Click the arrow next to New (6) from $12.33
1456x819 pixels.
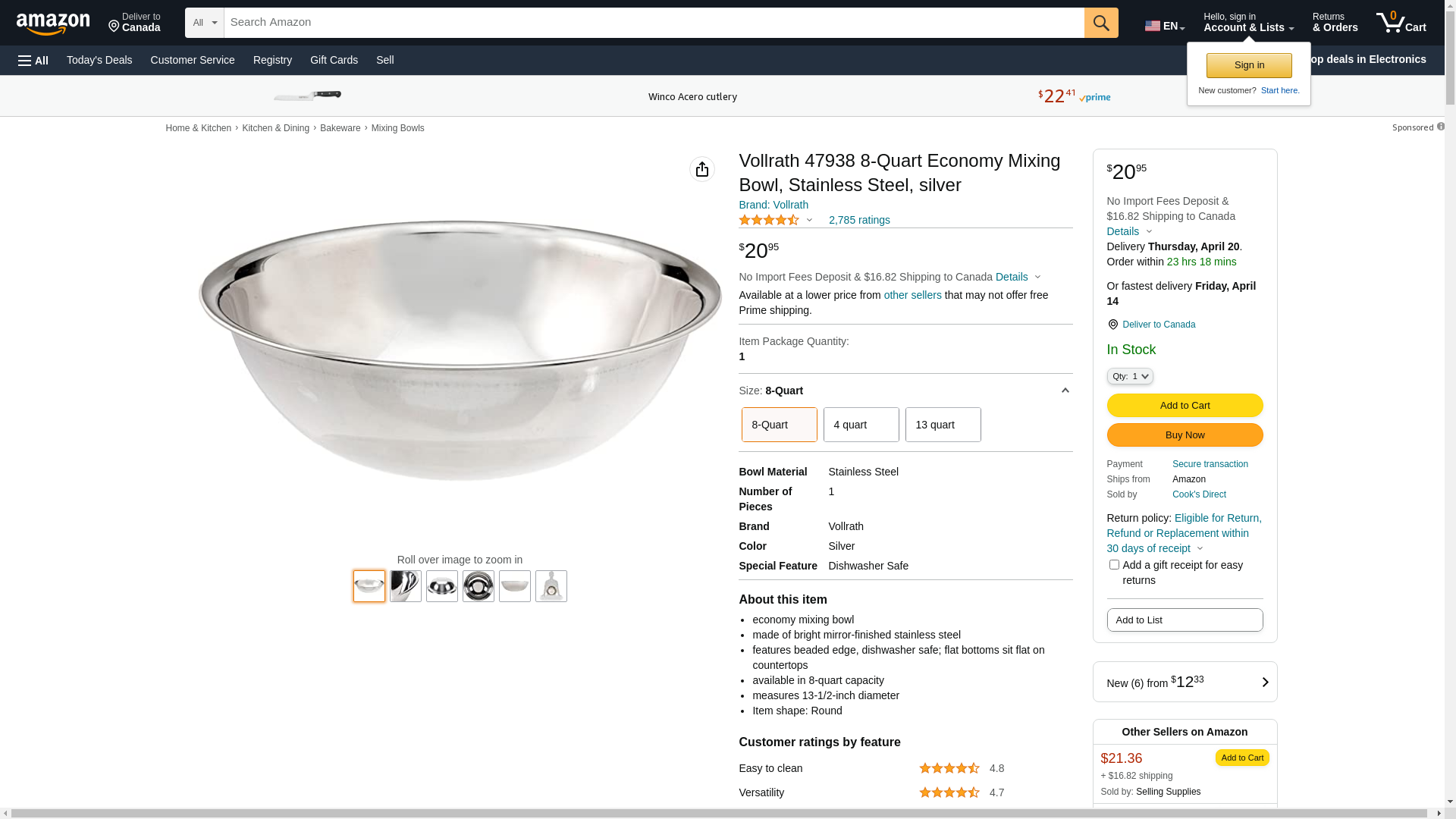pyautogui.click(x=1265, y=682)
